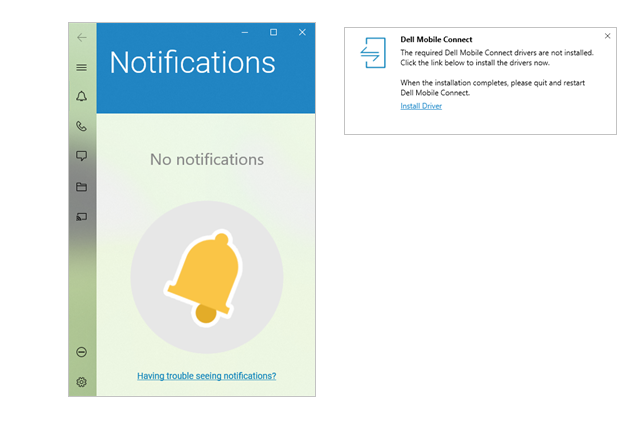Screen dimensions: 644x431
Task: Click Dell Mobile Connect transfer icon in dialog
Action: tap(373, 53)
